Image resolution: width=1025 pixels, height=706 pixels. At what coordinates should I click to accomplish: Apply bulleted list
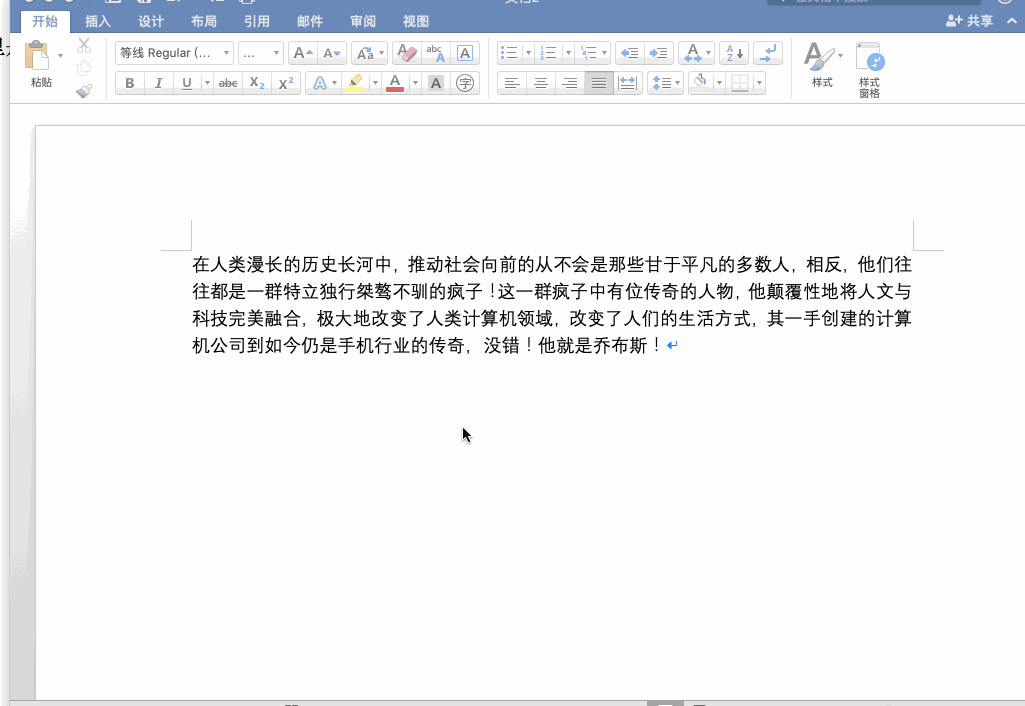(510, 53)
